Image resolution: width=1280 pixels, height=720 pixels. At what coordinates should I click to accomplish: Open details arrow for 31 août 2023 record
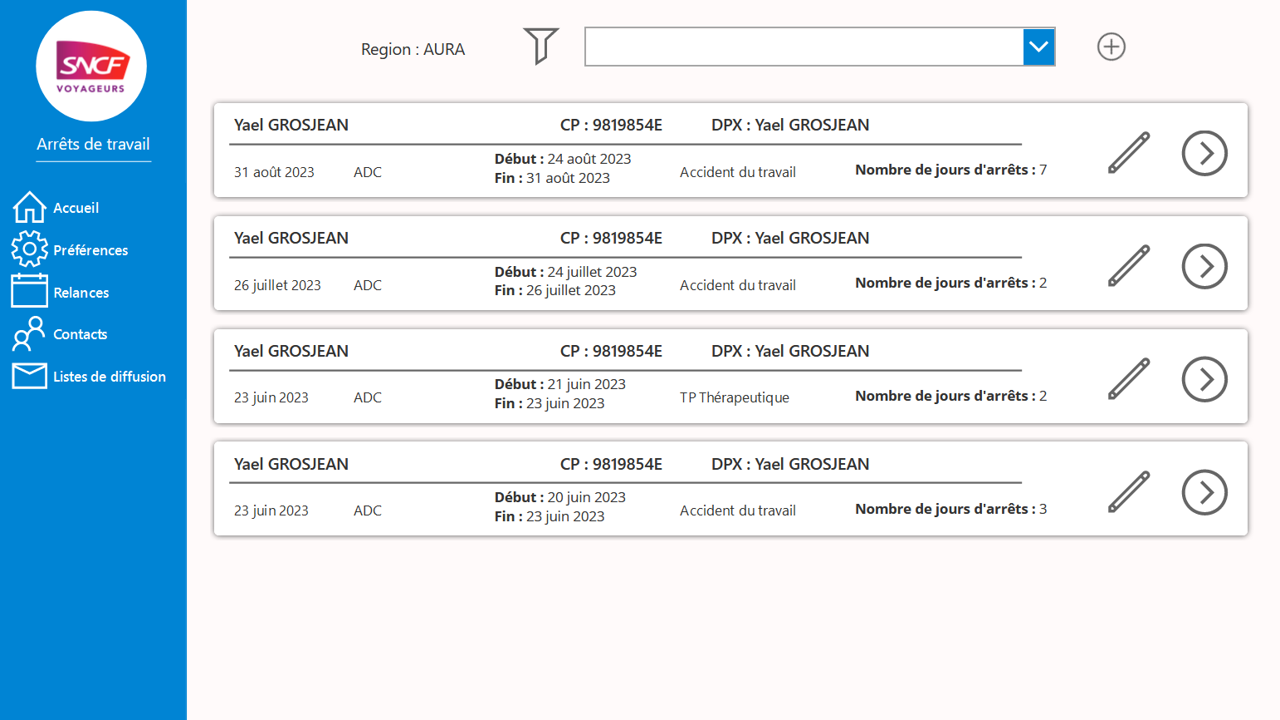coord(1204,153)
